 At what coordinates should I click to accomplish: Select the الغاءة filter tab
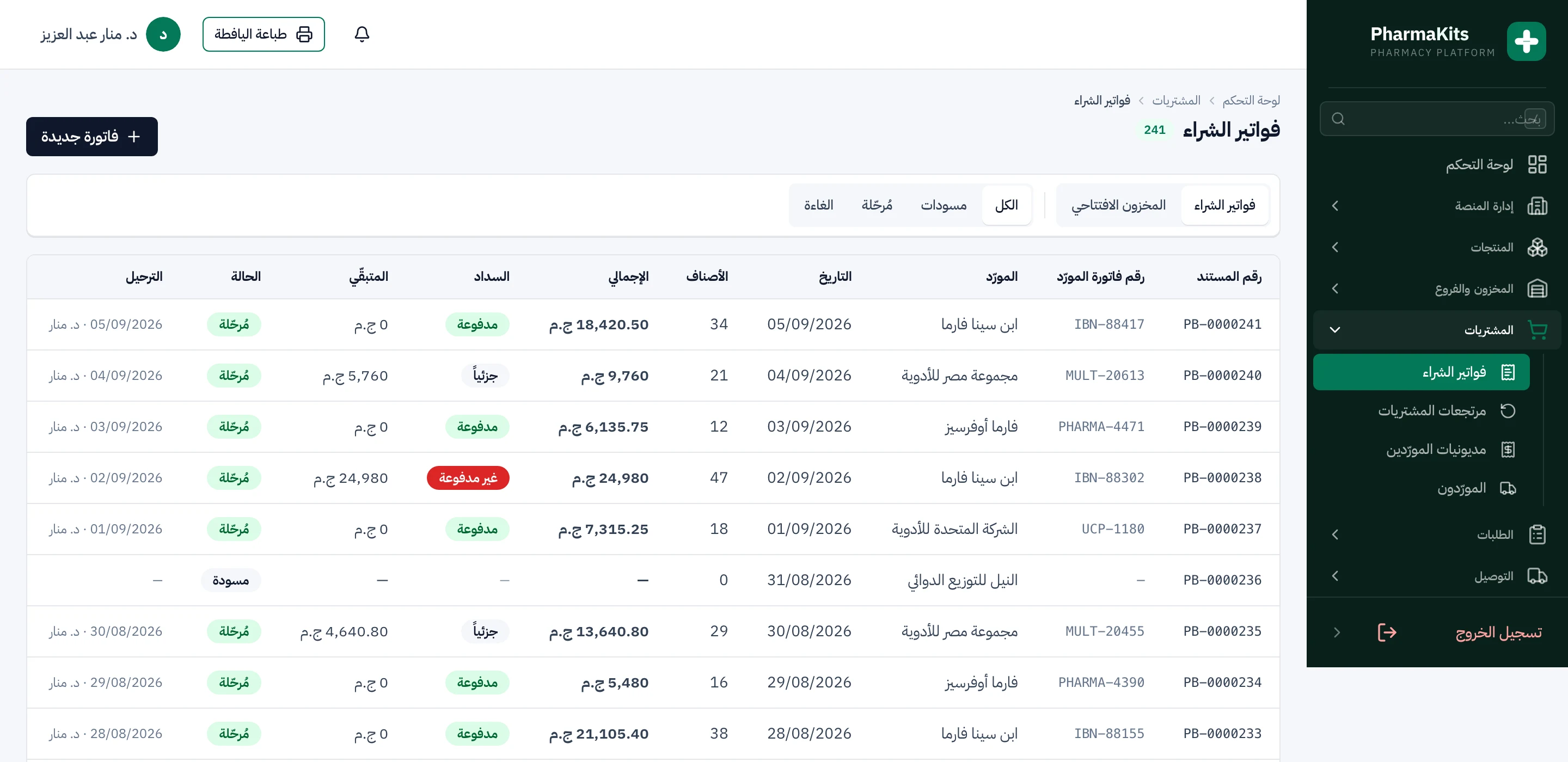click(818, 205)
